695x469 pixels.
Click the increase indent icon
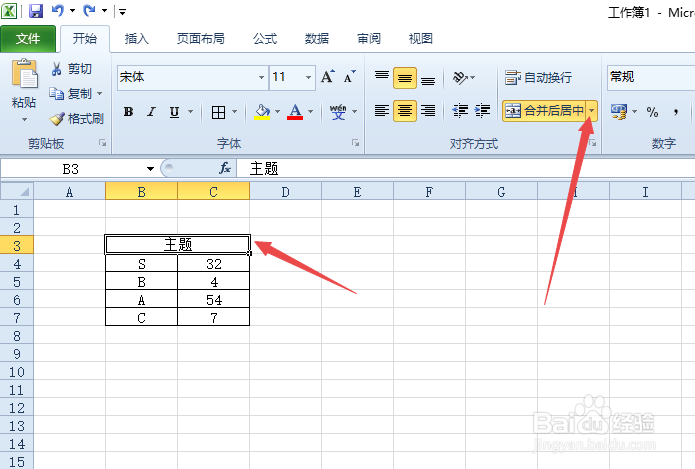pyautogui.click(x=482, y=110)
